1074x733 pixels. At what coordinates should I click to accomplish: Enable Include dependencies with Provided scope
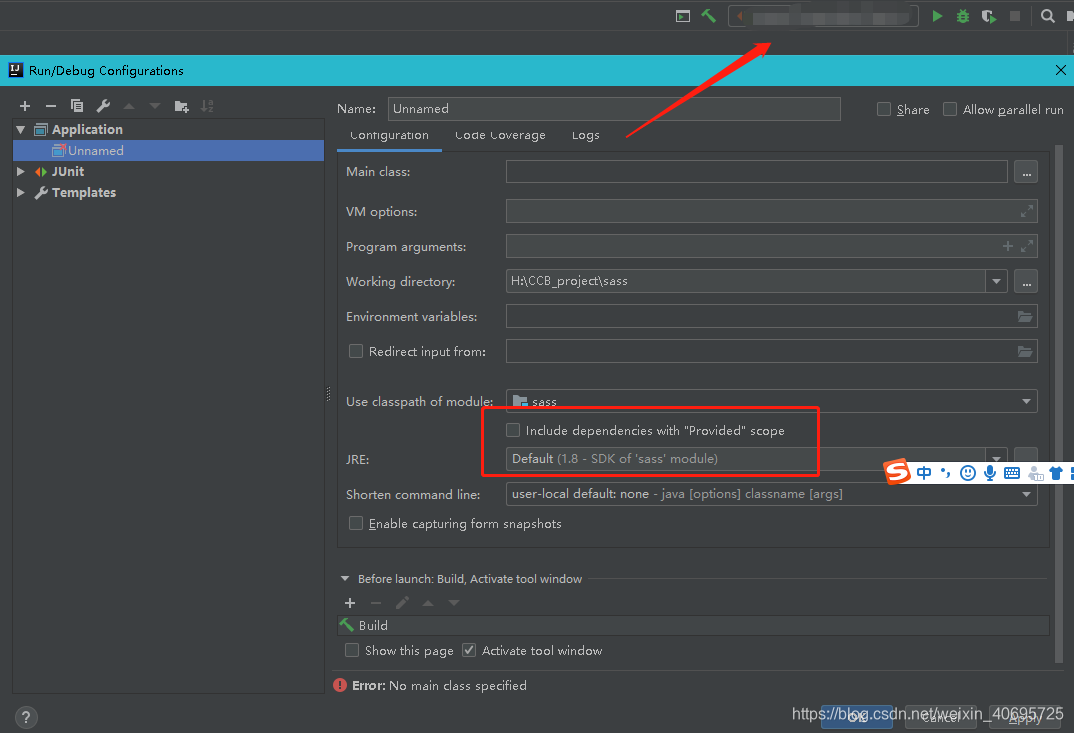click(513, 430)
